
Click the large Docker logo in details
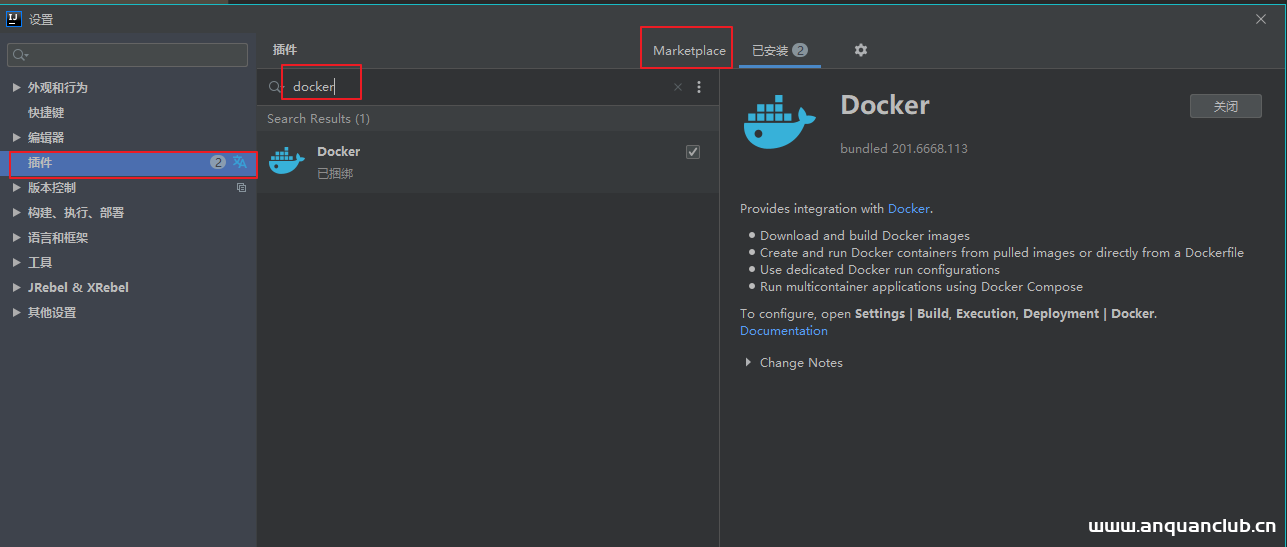pyautogui.click(x=780, y=122)
